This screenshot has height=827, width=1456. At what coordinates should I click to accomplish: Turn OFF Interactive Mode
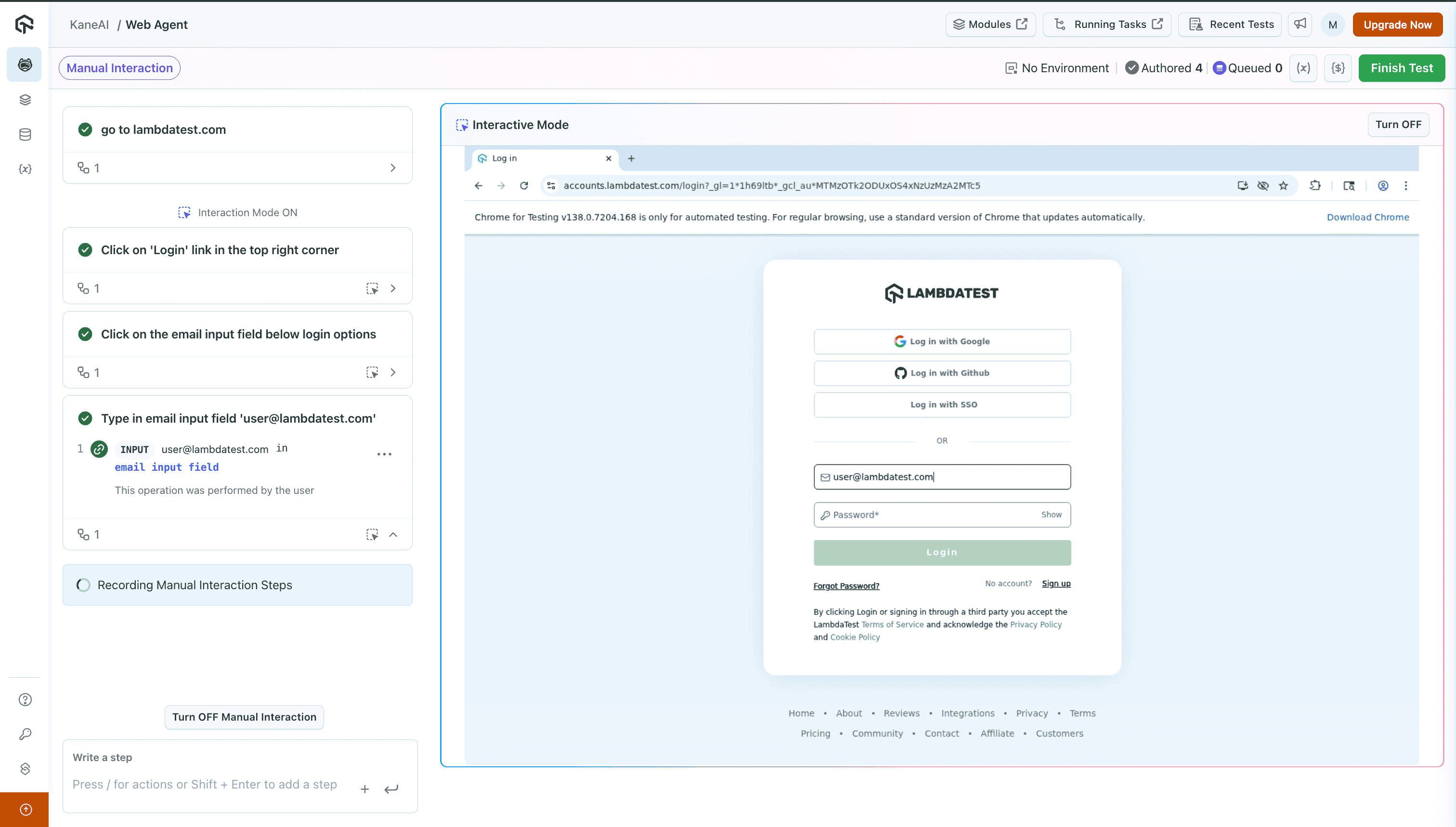[x=1398, y=124]
